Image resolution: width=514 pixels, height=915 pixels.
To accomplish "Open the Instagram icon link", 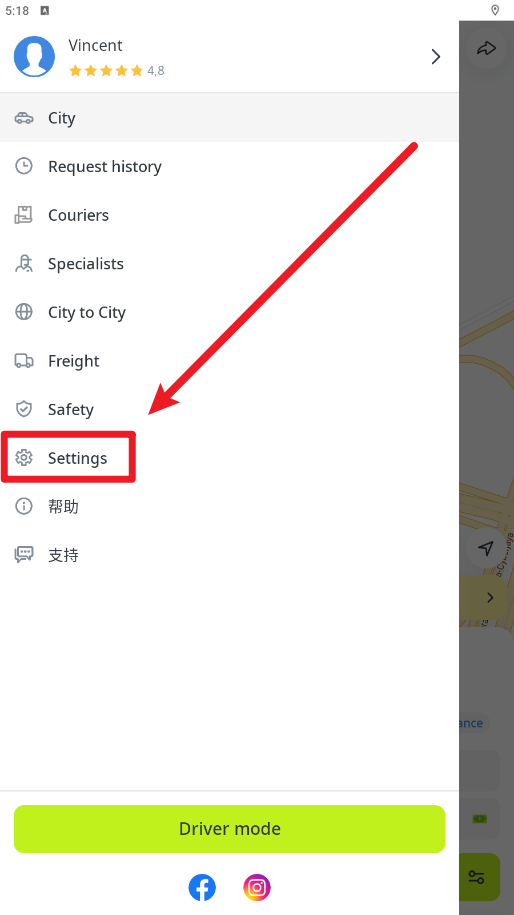I will pos(257,888).
